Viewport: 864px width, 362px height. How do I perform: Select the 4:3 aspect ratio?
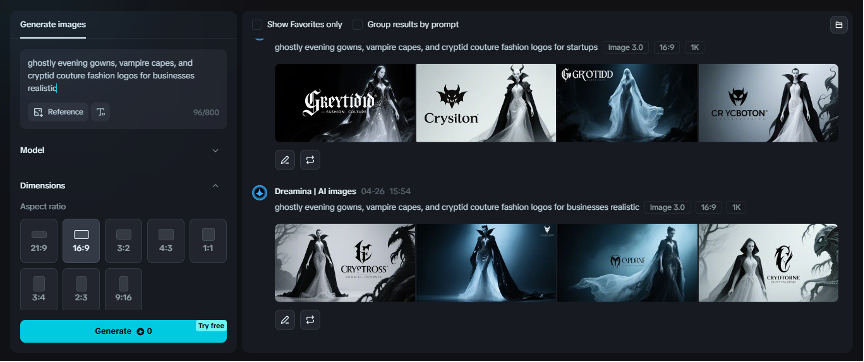click(166, 241)
